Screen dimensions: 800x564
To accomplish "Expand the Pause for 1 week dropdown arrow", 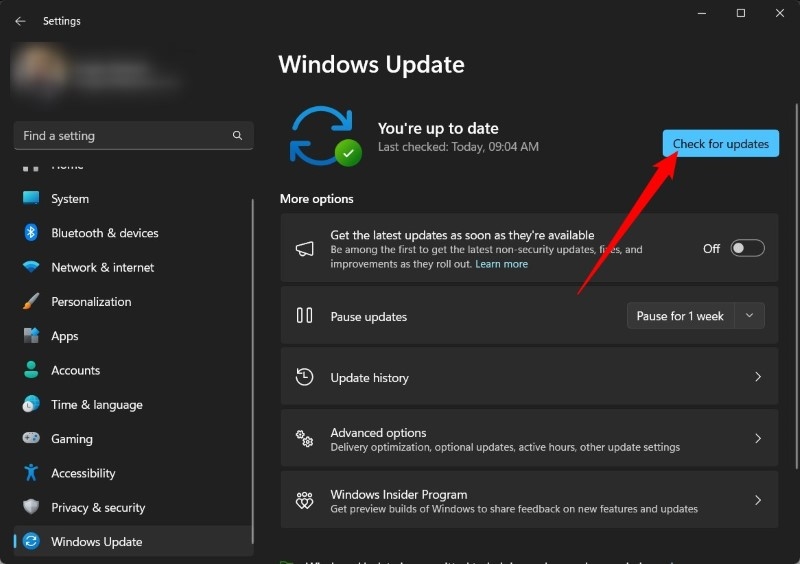I will pos(750,316).
